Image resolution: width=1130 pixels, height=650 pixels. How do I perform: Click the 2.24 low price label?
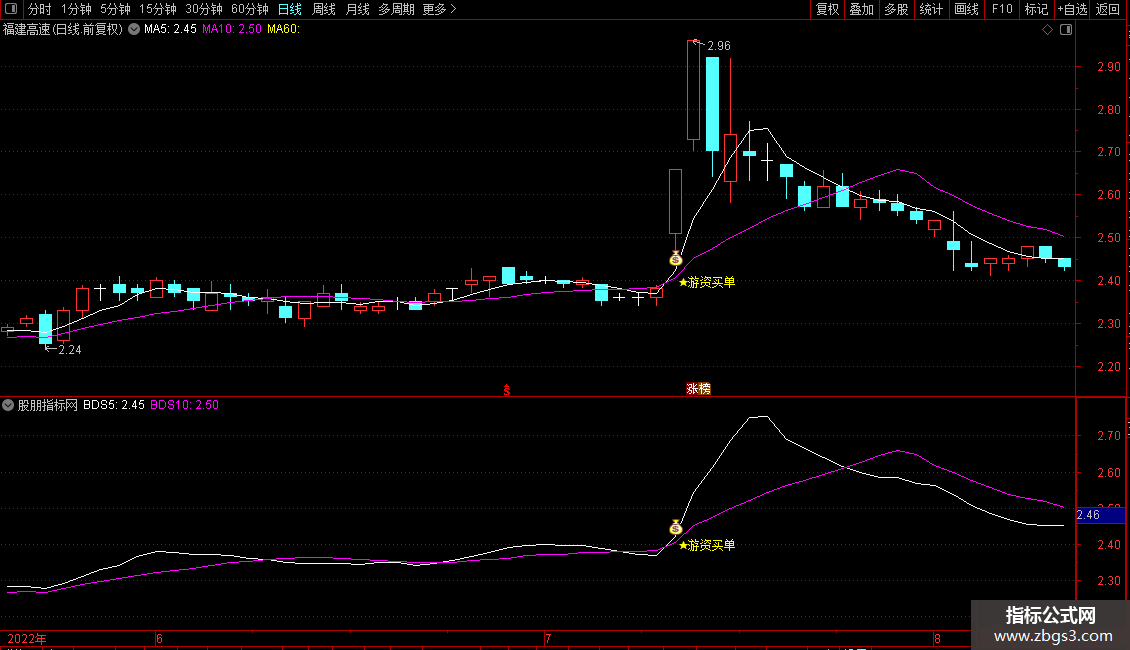click(69, 350)
